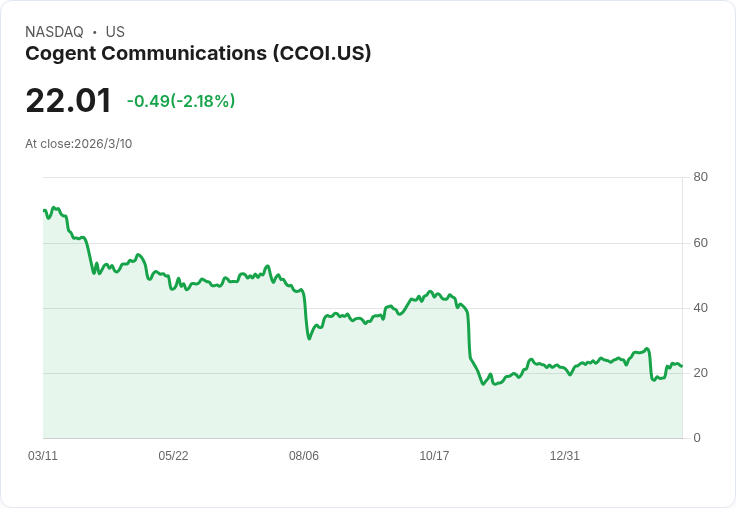Click the chart line's leftmost starting point
Image resolution: width=736 pixels, height=508 pixels.
coord(44,210)
